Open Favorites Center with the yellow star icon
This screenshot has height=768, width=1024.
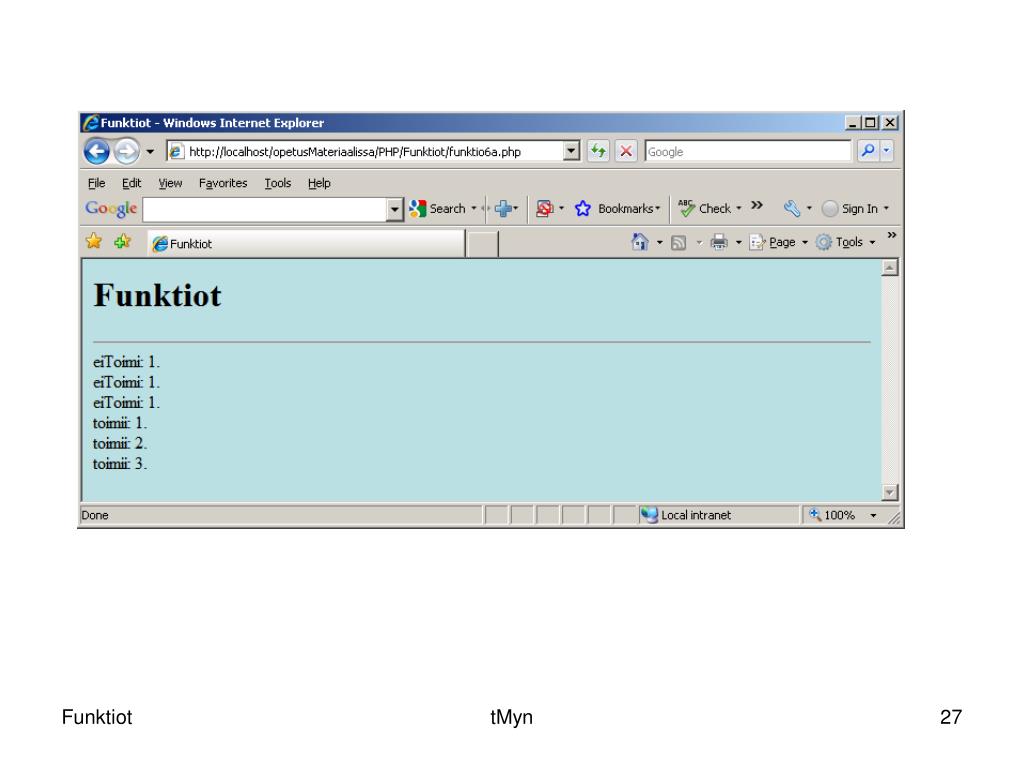94,242
